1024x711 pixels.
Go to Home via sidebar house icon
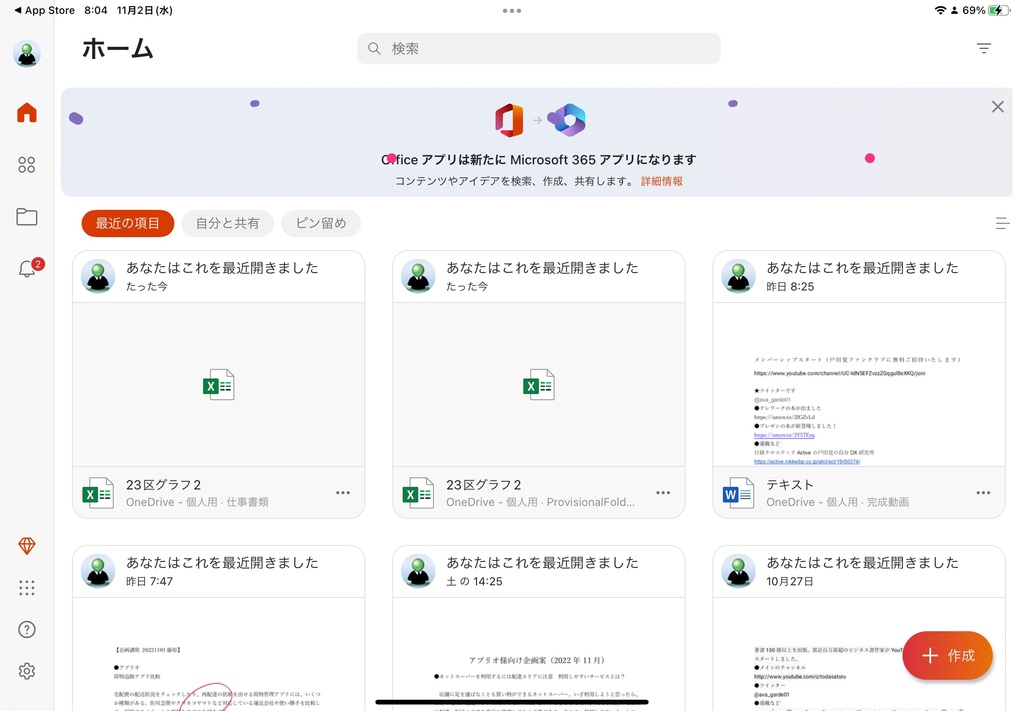click(27, 112)
